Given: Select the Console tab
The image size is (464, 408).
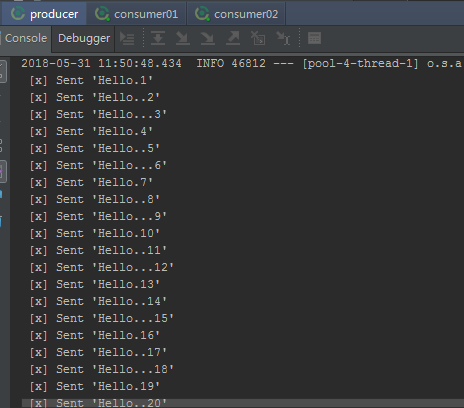Looking at the screenshot, I should pos(26,38).
